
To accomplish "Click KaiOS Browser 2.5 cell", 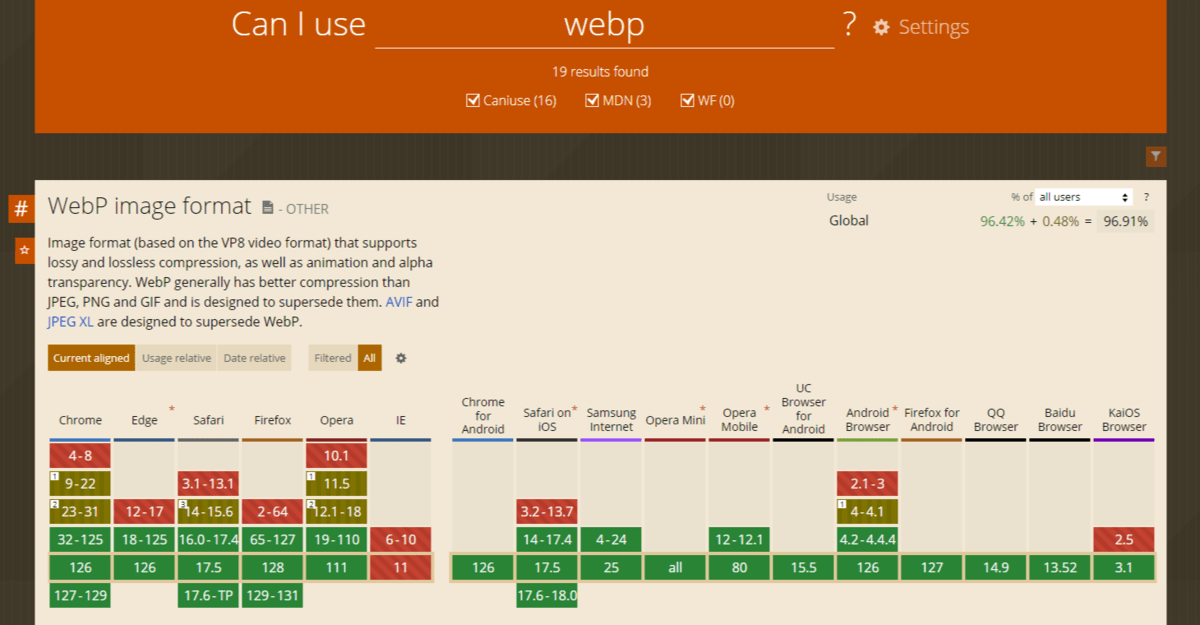I will coord(1124,540).
